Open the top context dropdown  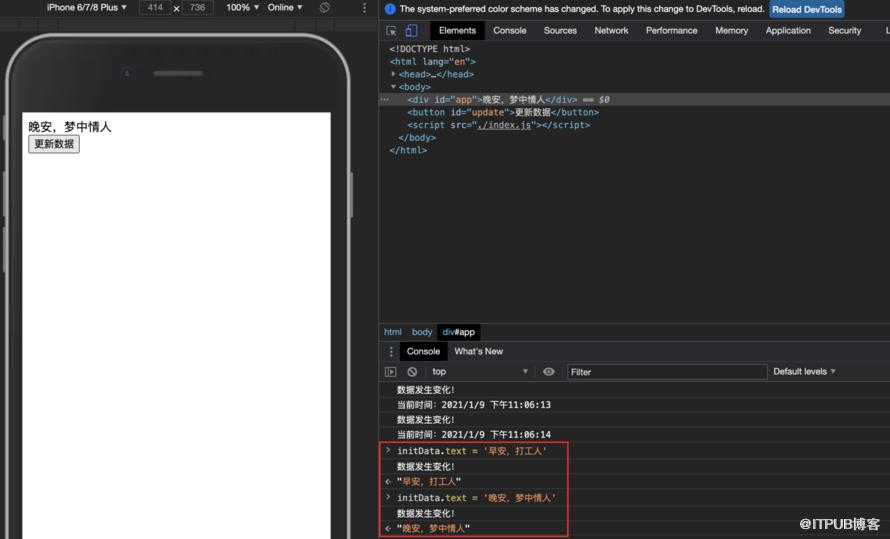[x=480, y=372]
